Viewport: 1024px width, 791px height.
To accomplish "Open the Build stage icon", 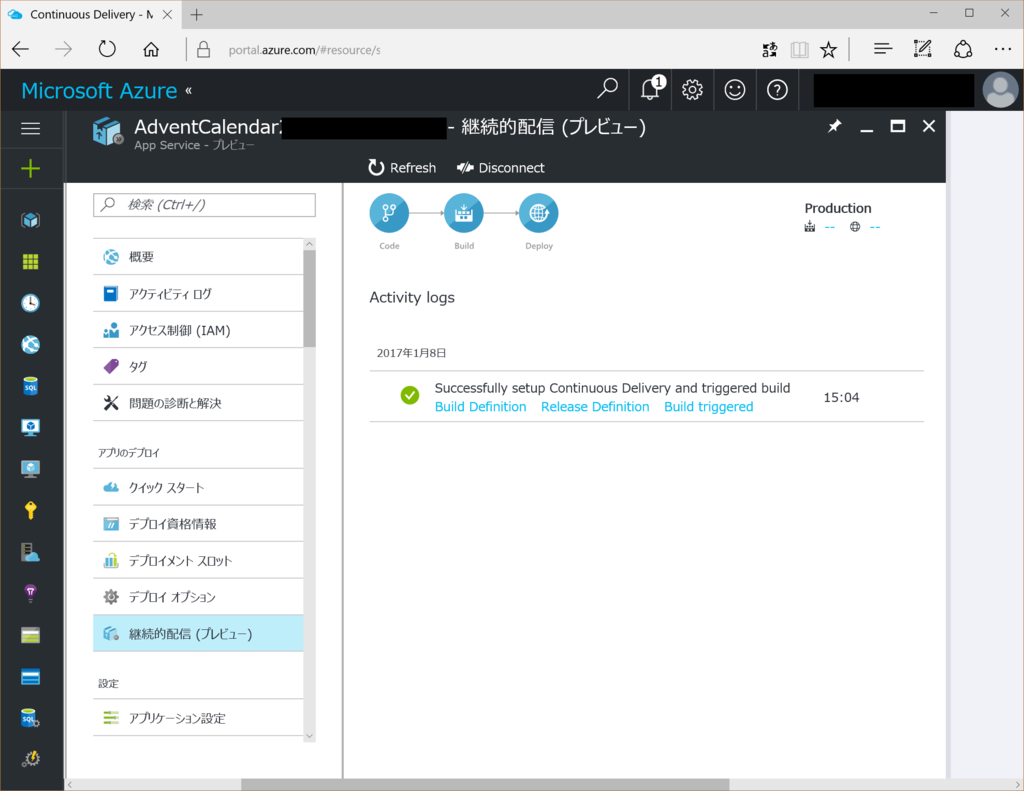I will pyautogui.click(x=464, y=213).
